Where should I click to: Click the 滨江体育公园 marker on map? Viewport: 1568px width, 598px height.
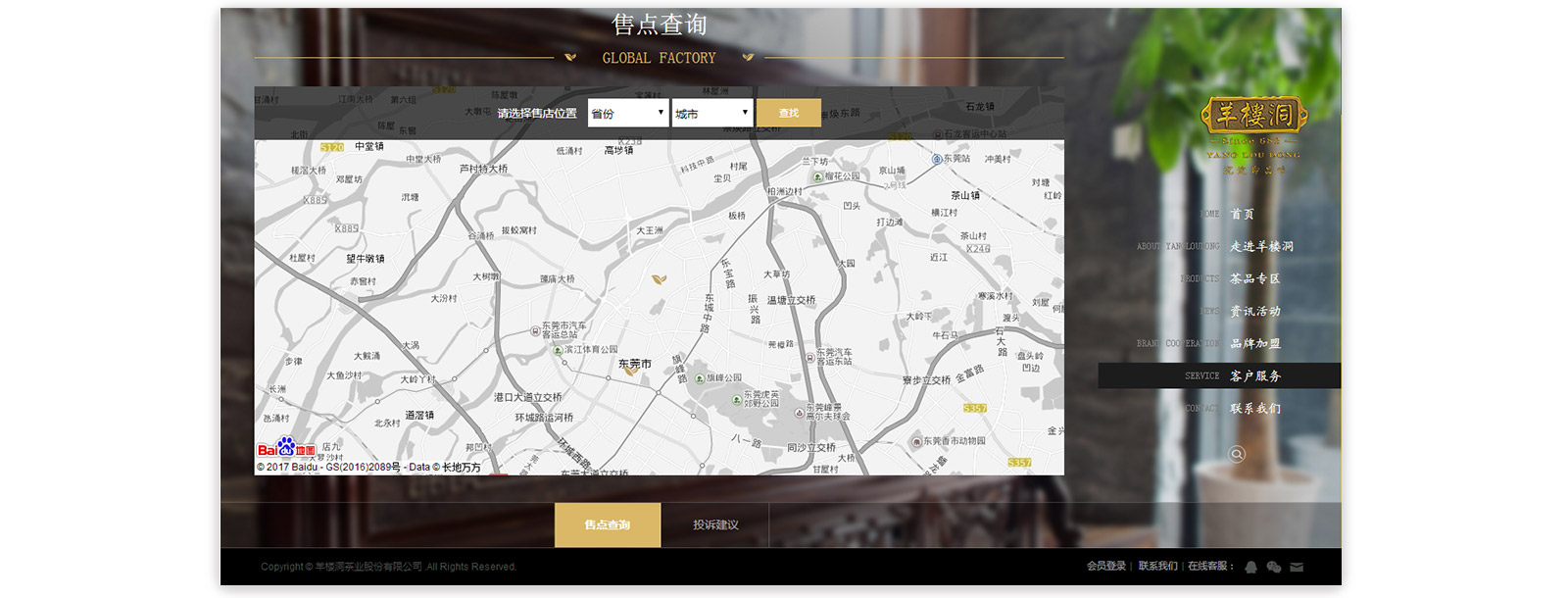click(557, 350)
